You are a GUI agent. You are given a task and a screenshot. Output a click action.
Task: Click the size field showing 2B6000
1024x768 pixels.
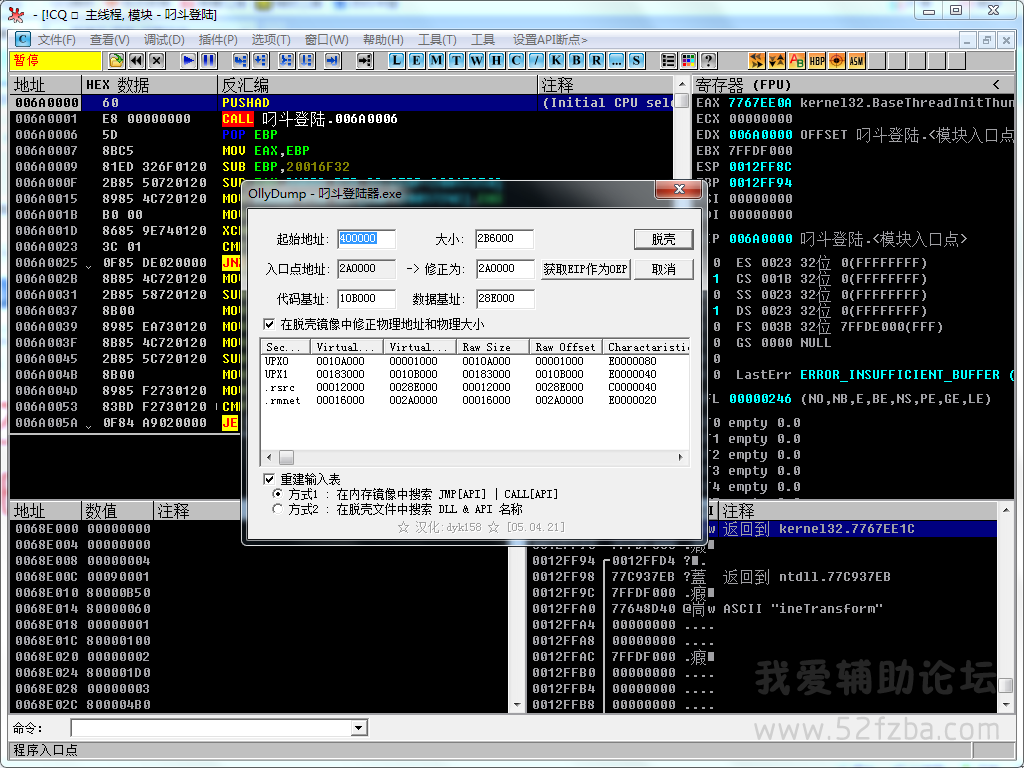tap(504, 239)
